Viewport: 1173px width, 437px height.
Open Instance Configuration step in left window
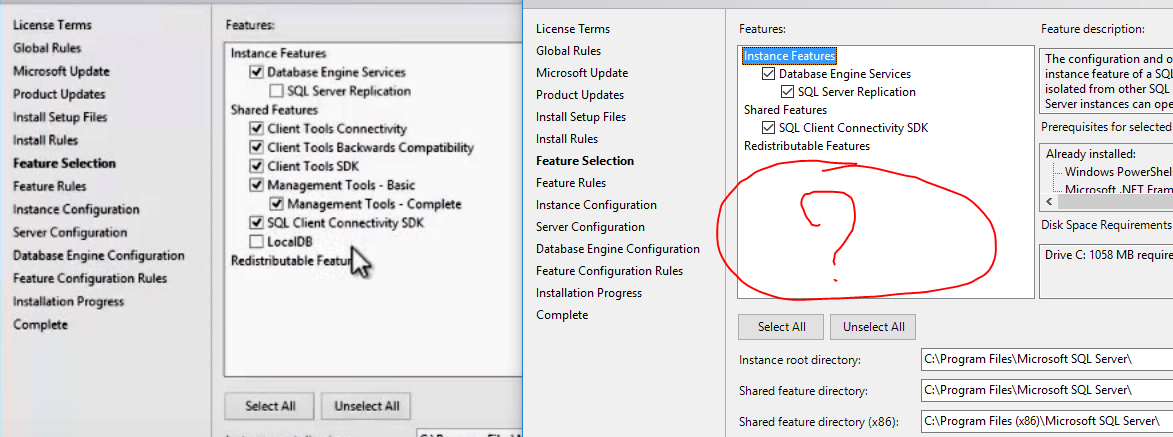[x=76, y=210]
